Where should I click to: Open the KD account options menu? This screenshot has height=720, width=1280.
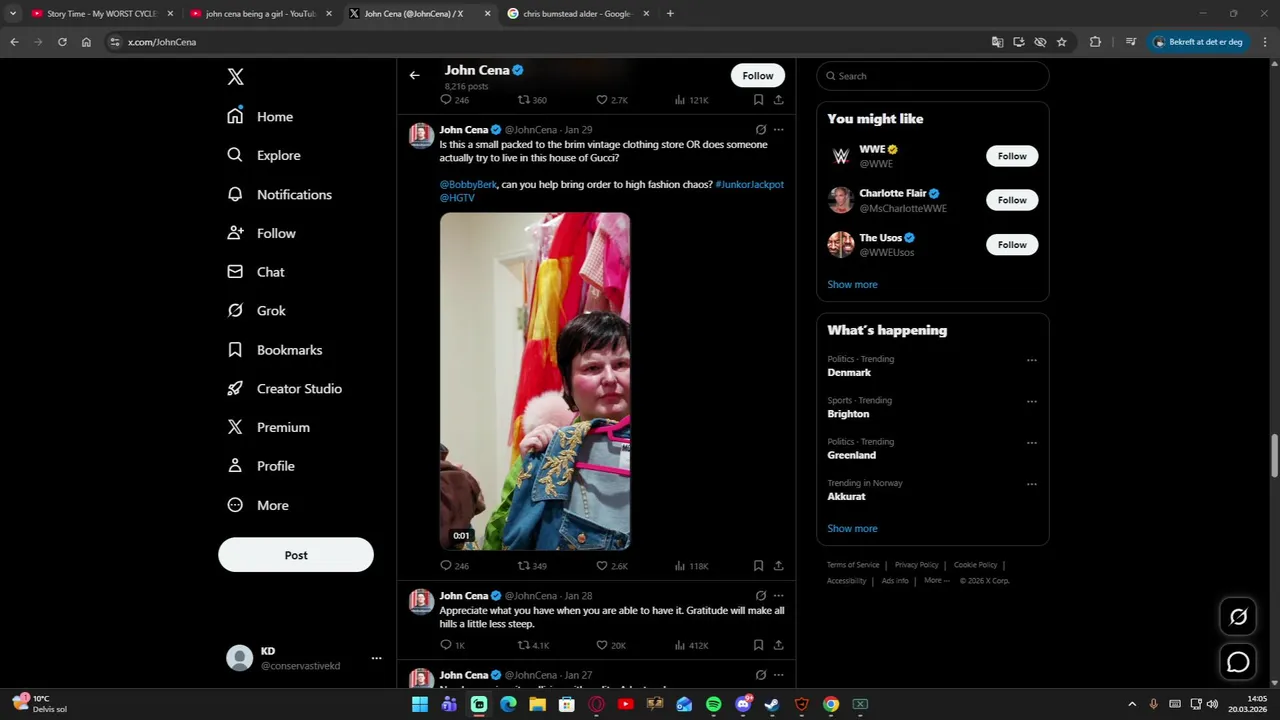[376, 658]
